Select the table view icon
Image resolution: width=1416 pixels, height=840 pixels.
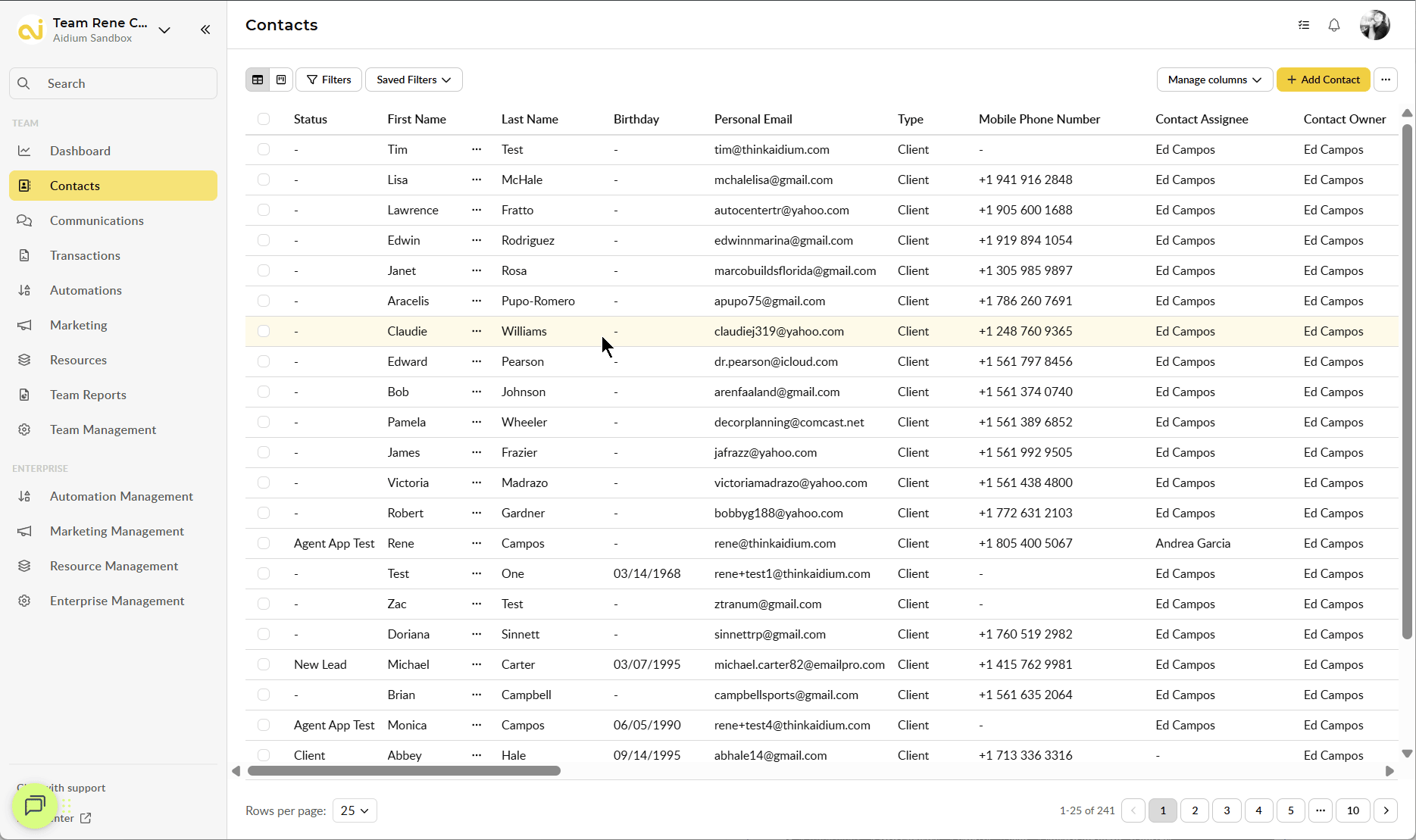click(x=258, y=80)
